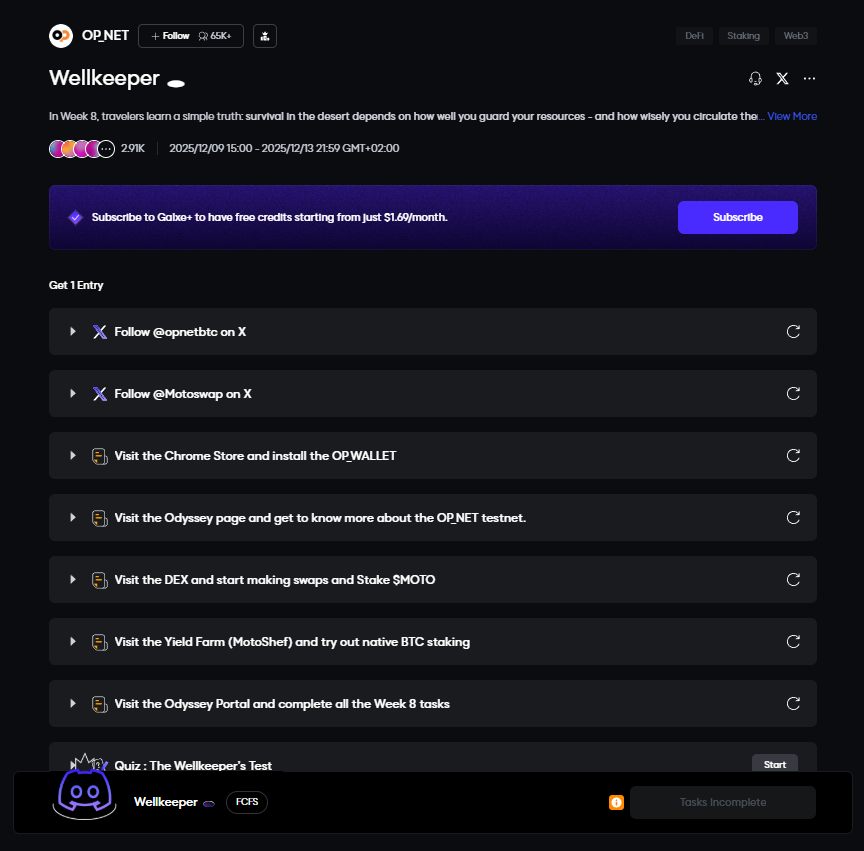Click the OP_NET logo icon

click(61, 36)
